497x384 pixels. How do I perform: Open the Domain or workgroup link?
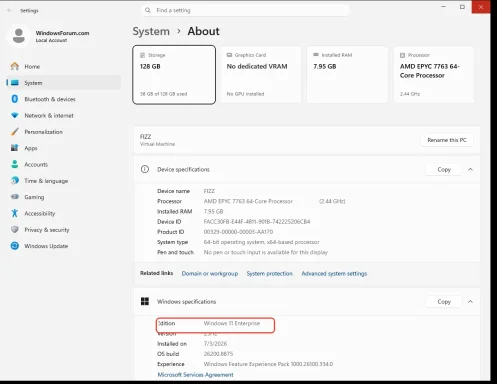pos(210,273)
